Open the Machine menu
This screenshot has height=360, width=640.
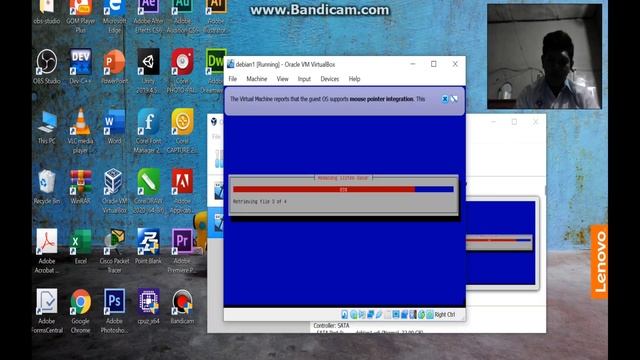pos(256,79)
